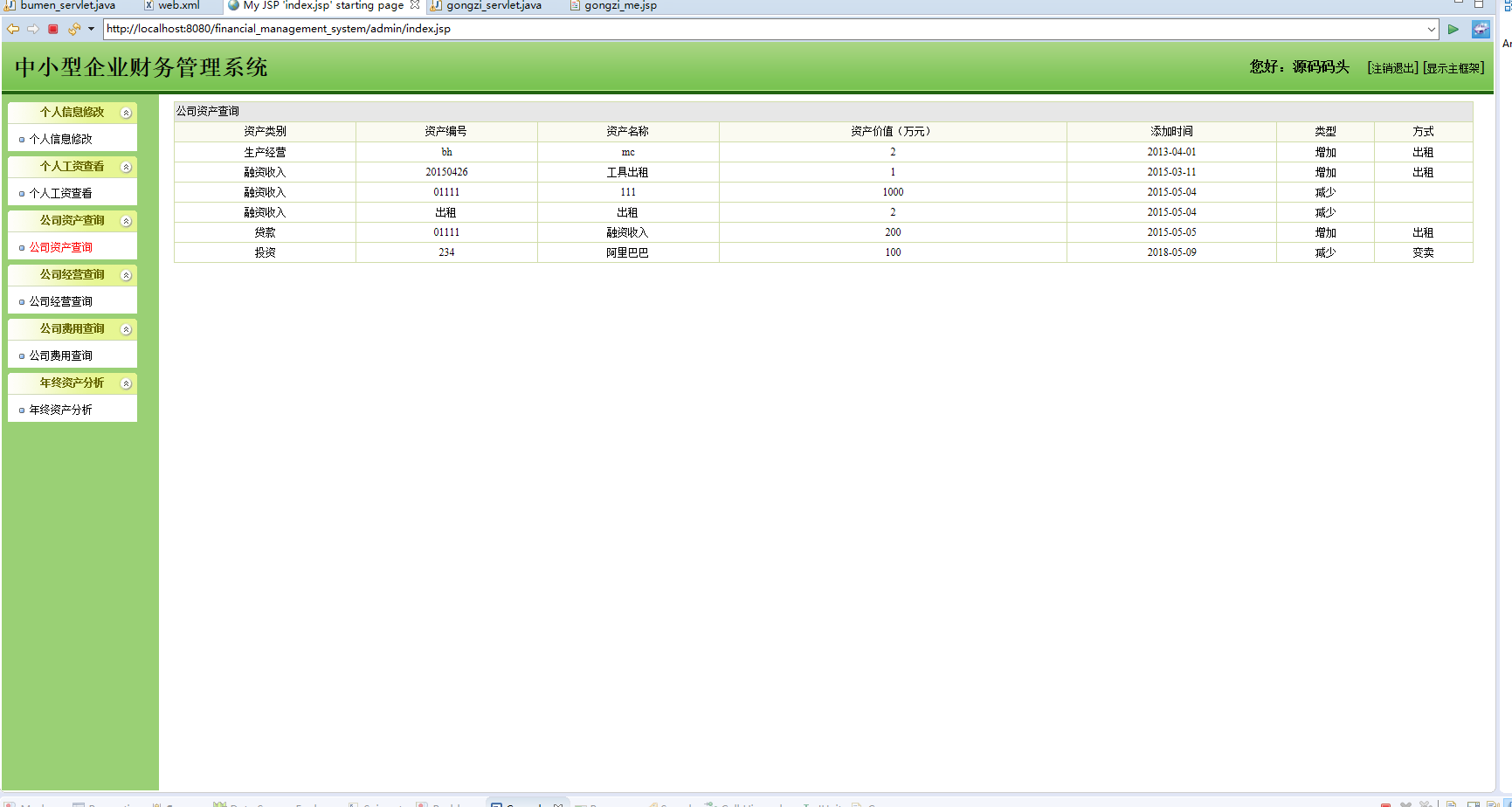The height and width of the screenshot is (807, 1512).
Task: Switch to the gongzi_me.jsp tab
Action: pos(614,5)
